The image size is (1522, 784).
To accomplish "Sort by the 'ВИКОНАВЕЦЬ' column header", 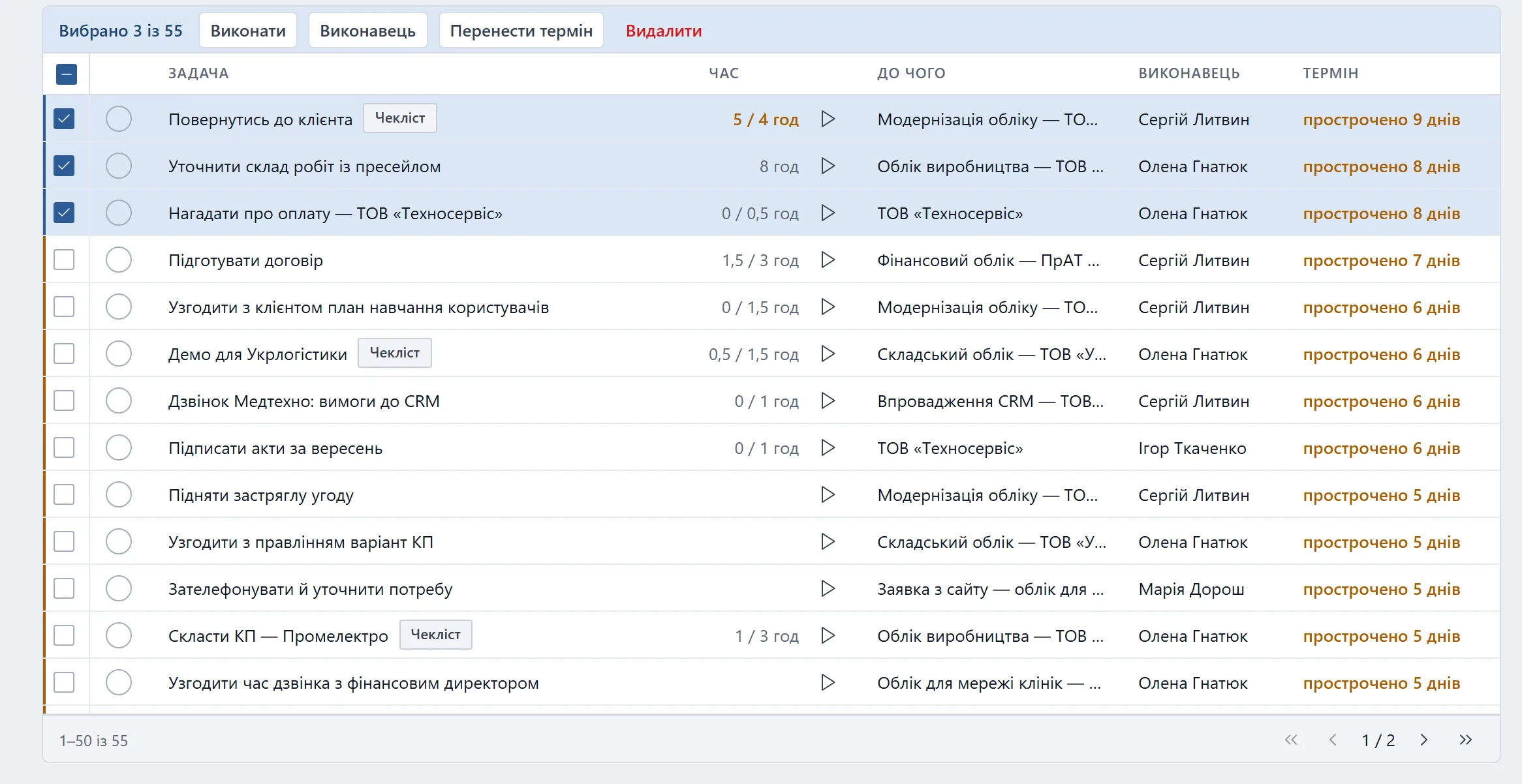I will [1189, 74].
